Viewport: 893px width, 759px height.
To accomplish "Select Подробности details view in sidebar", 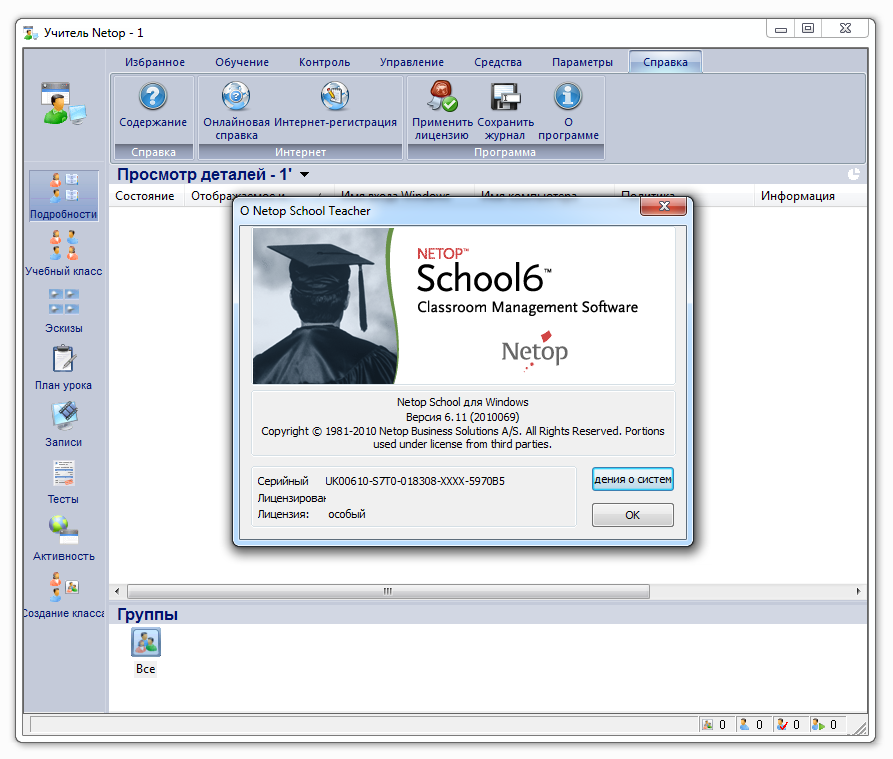I will (63, 196).
